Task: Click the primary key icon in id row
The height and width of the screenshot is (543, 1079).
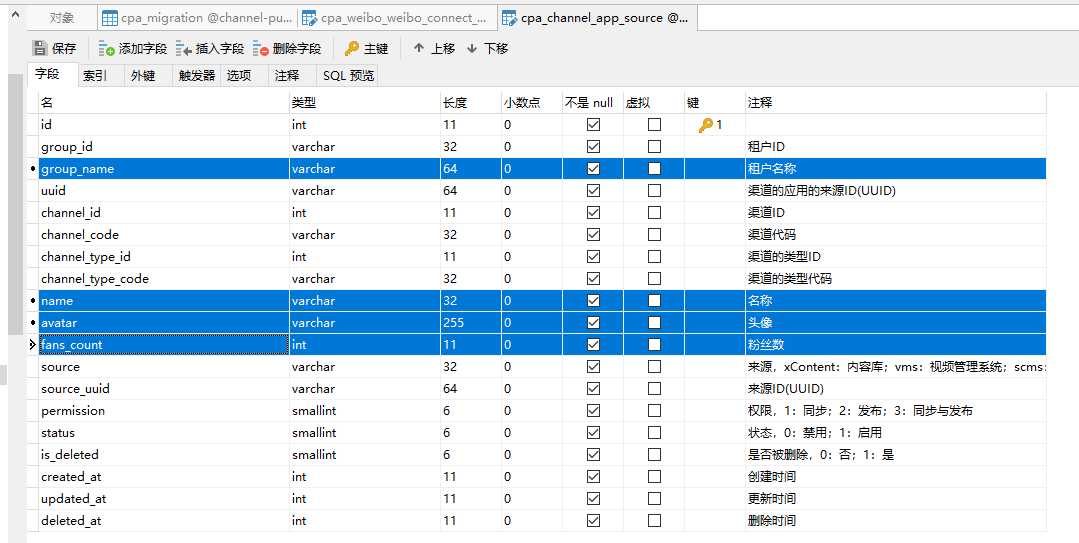Action: (706, 125)
